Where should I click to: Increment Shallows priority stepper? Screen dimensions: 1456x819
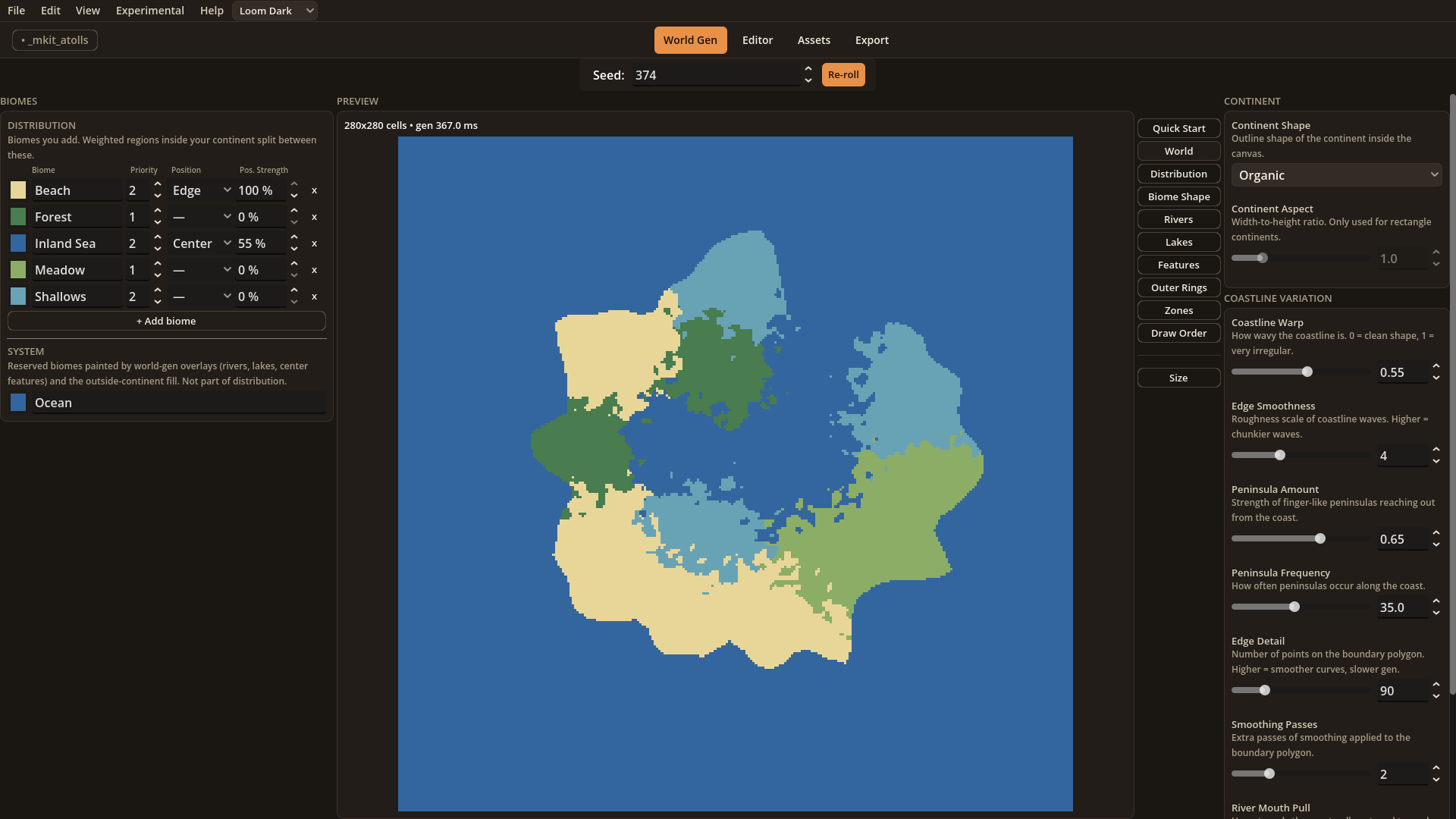(158, 291)
